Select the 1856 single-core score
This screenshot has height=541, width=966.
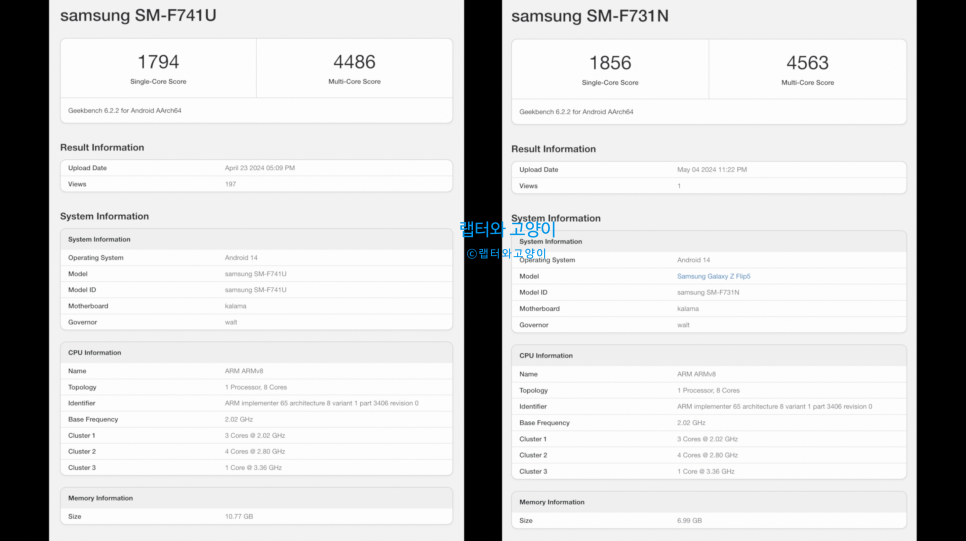click(610, 63)
